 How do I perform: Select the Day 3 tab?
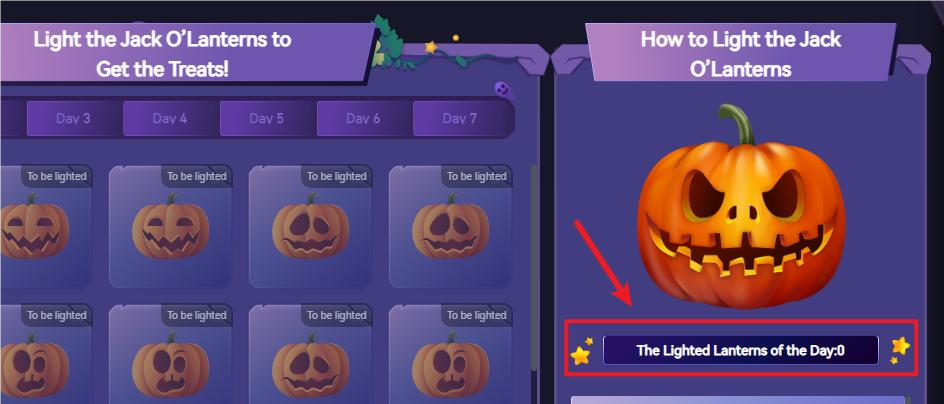click(73, 118)
